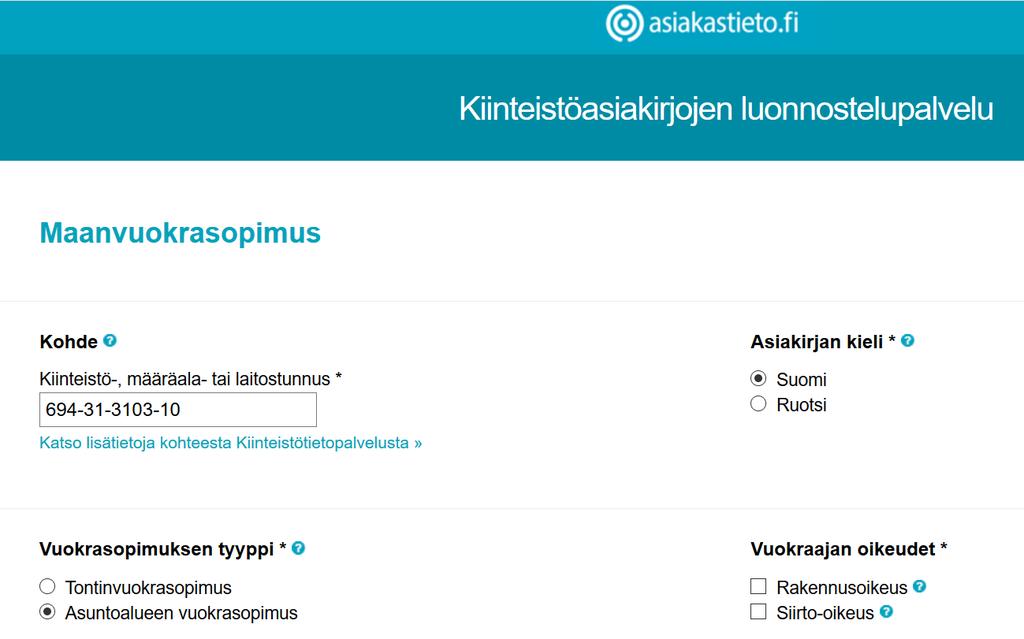Open help icon next to Asiakirjan kieli
Image resolution: width=1024 pixels, height=639 pixels.
(907, 340)
